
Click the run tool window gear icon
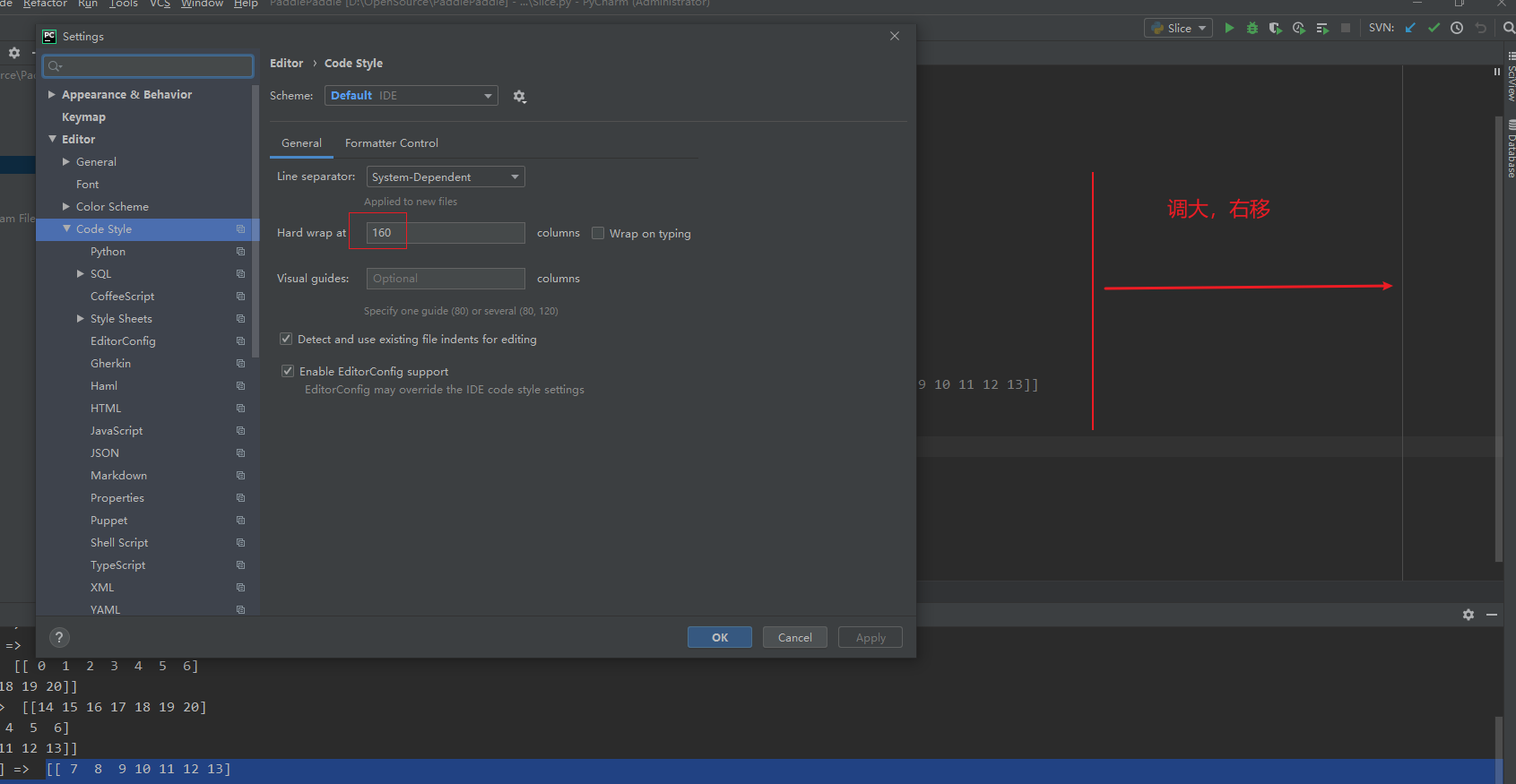[x=1468, y=615]
